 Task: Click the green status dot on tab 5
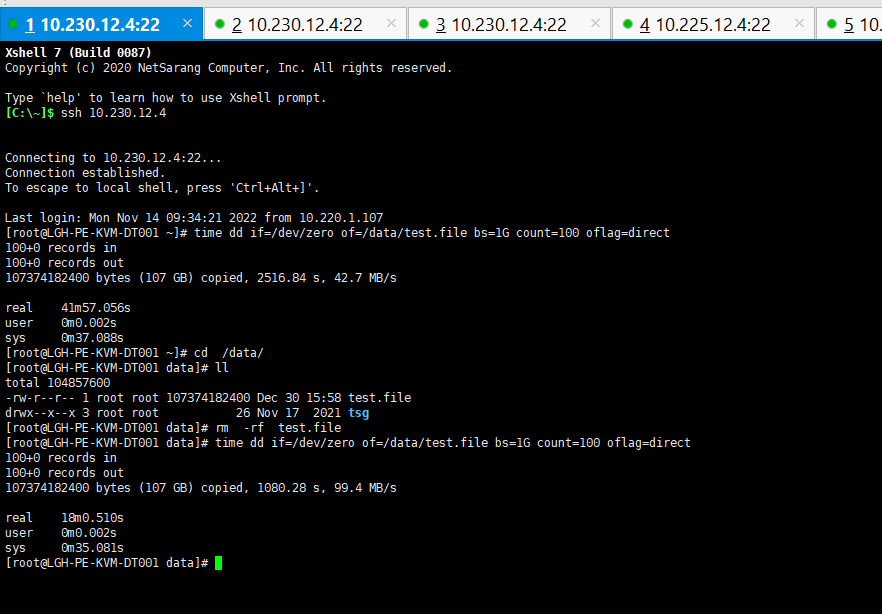pos(832,24)
